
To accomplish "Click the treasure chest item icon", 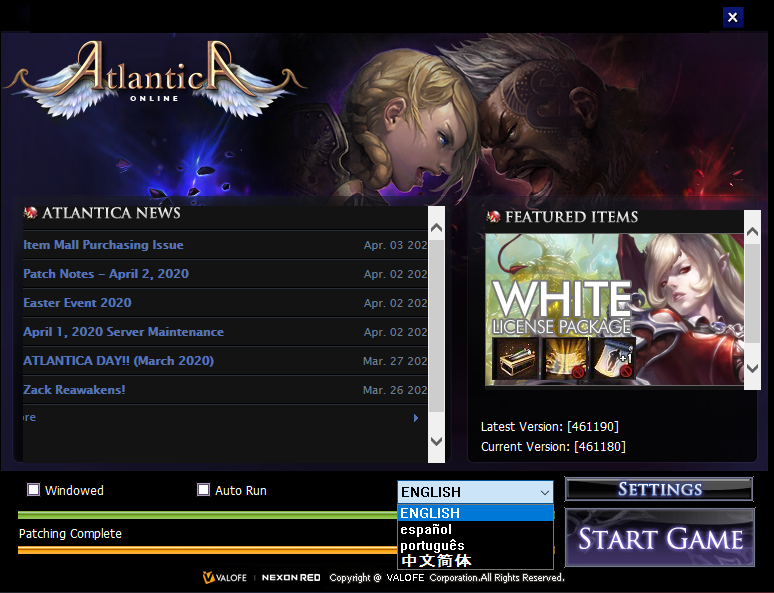I will click(x=515, y=359).
